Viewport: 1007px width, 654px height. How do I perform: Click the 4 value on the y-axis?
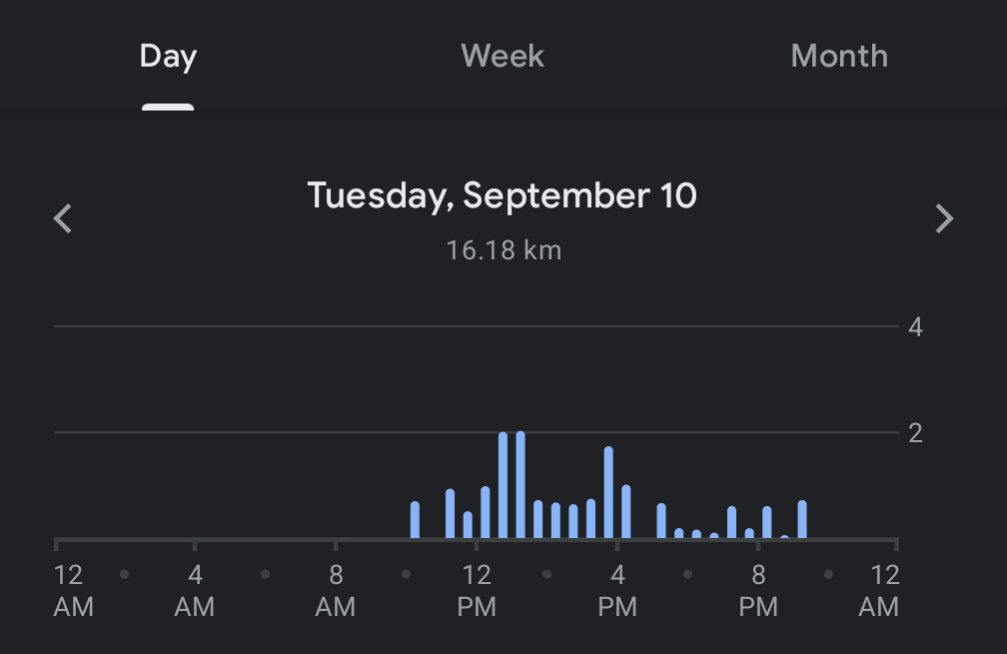point(915,327)
